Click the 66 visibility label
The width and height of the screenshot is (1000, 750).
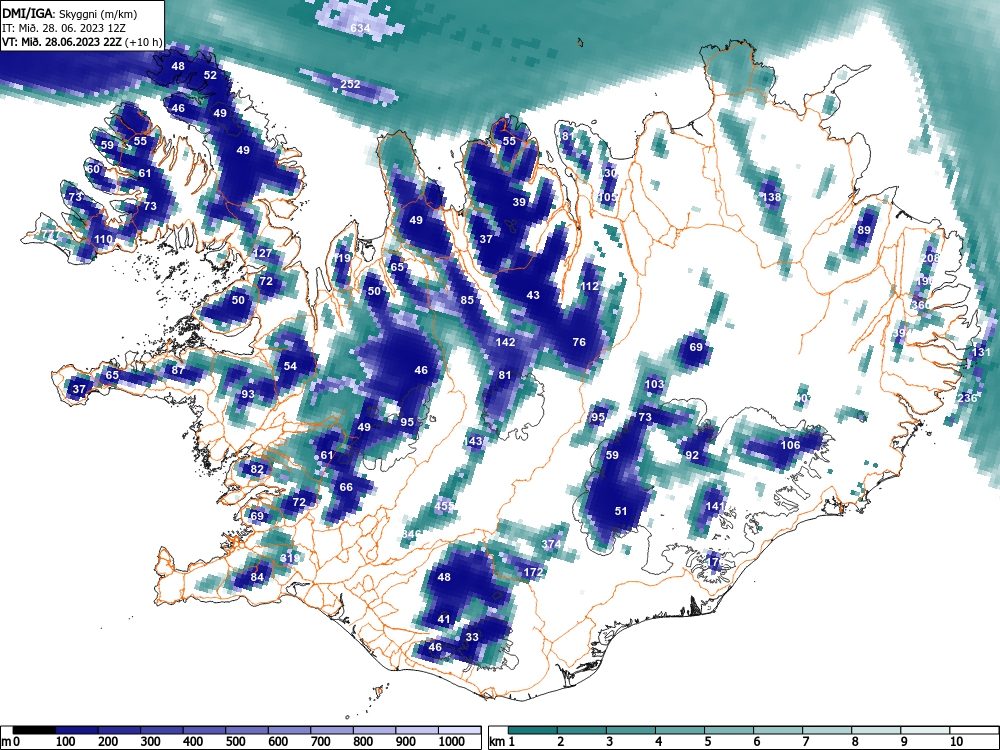coord(346,487)
